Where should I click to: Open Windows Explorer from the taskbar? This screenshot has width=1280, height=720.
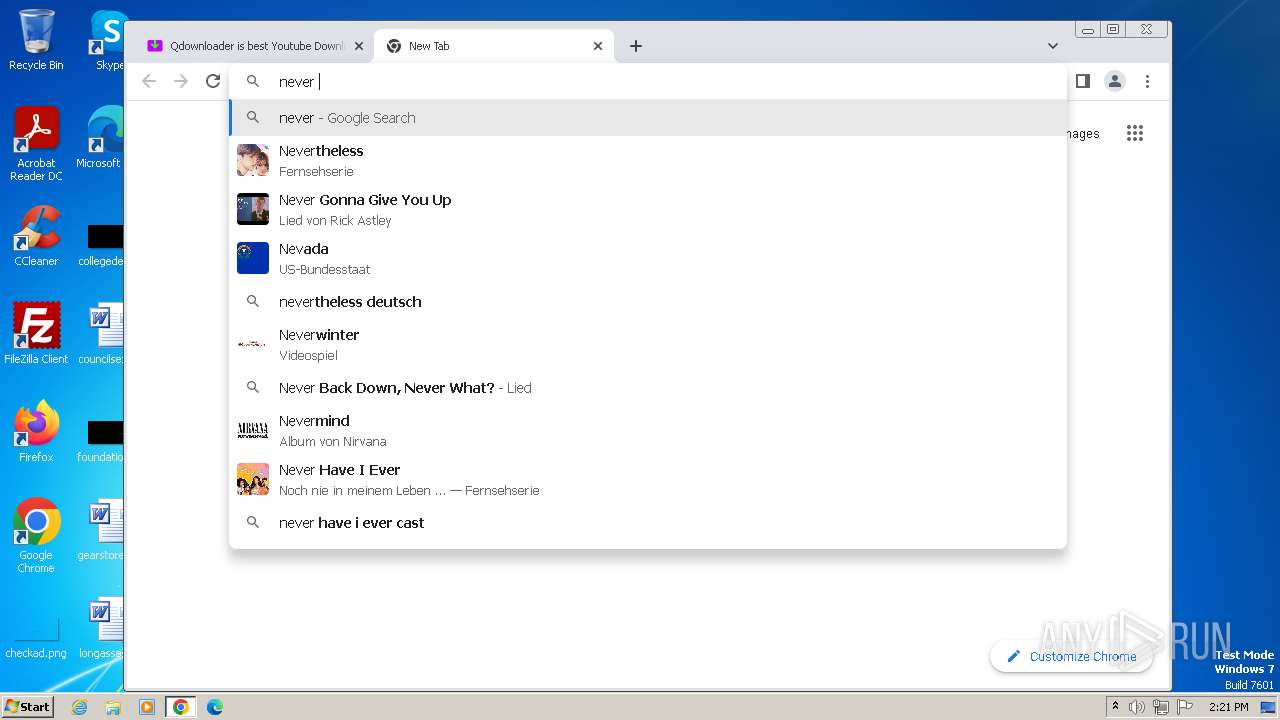(x=113, y=707)
